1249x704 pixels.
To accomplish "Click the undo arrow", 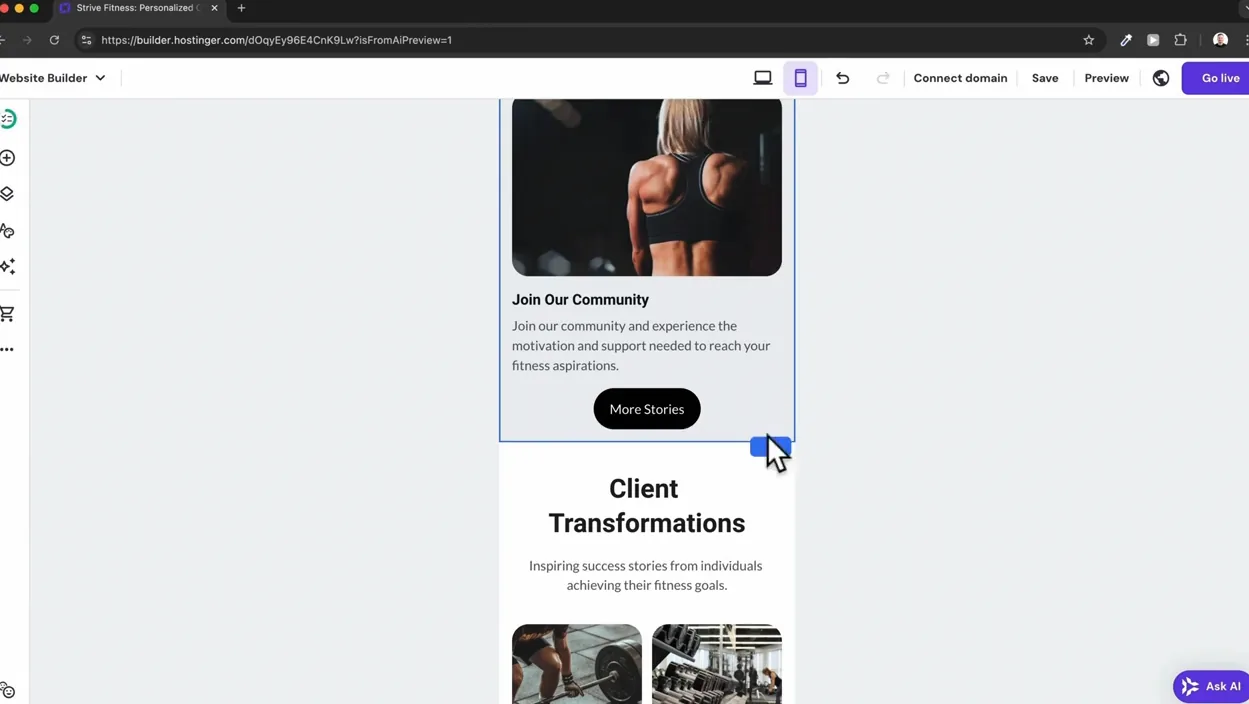I will tap(843, 78).
